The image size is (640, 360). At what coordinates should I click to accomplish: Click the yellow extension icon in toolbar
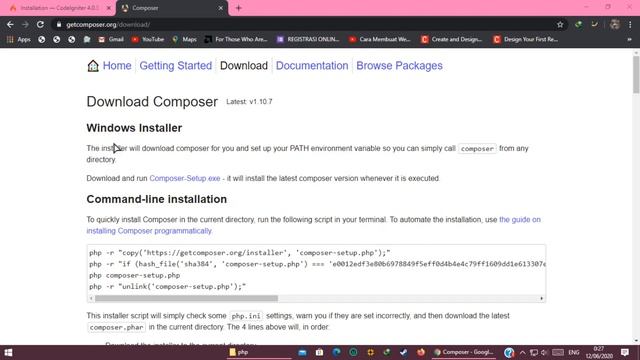point(595,24)
